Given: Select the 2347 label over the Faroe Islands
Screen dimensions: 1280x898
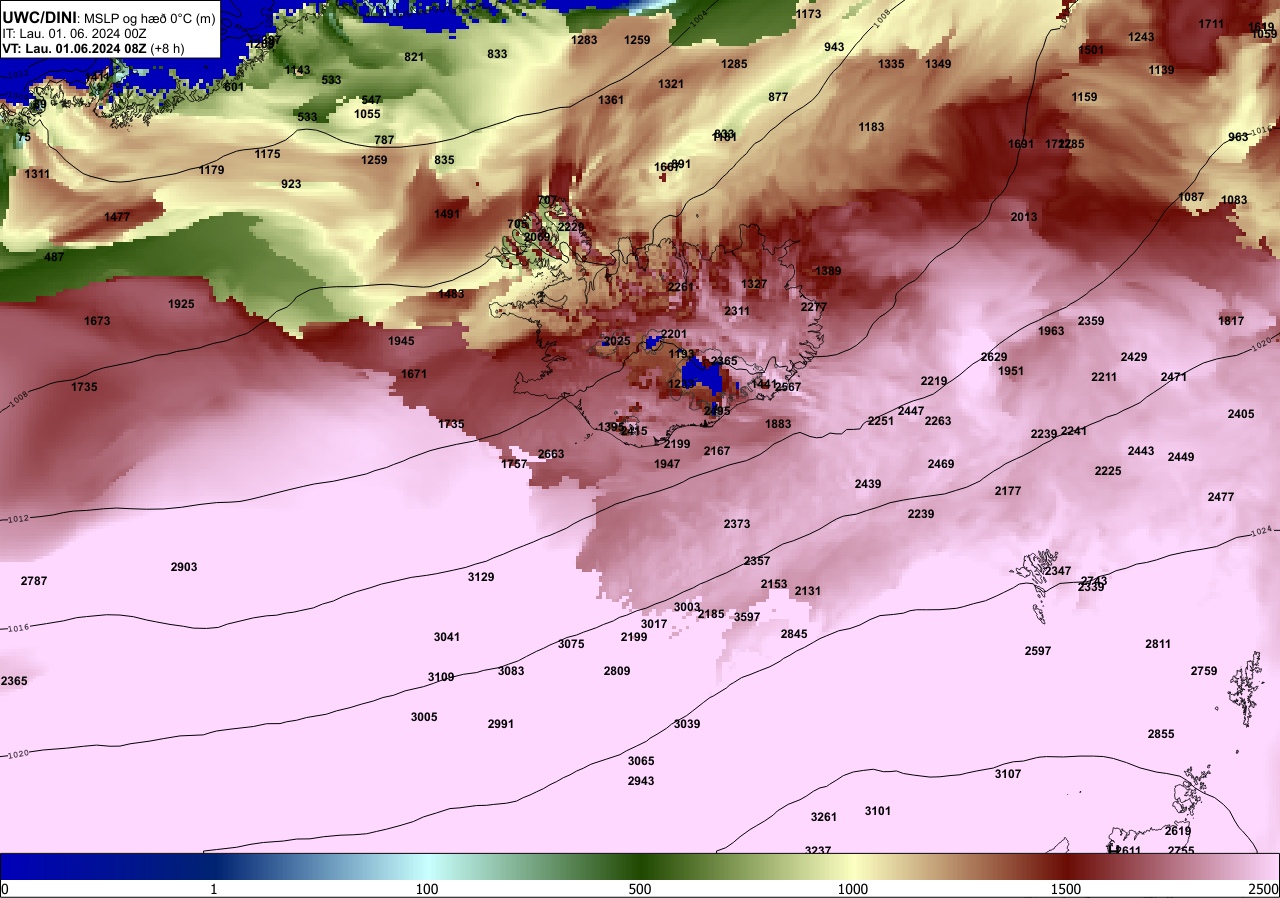Looking at the screenshot, I should [x=1057, y=571].
